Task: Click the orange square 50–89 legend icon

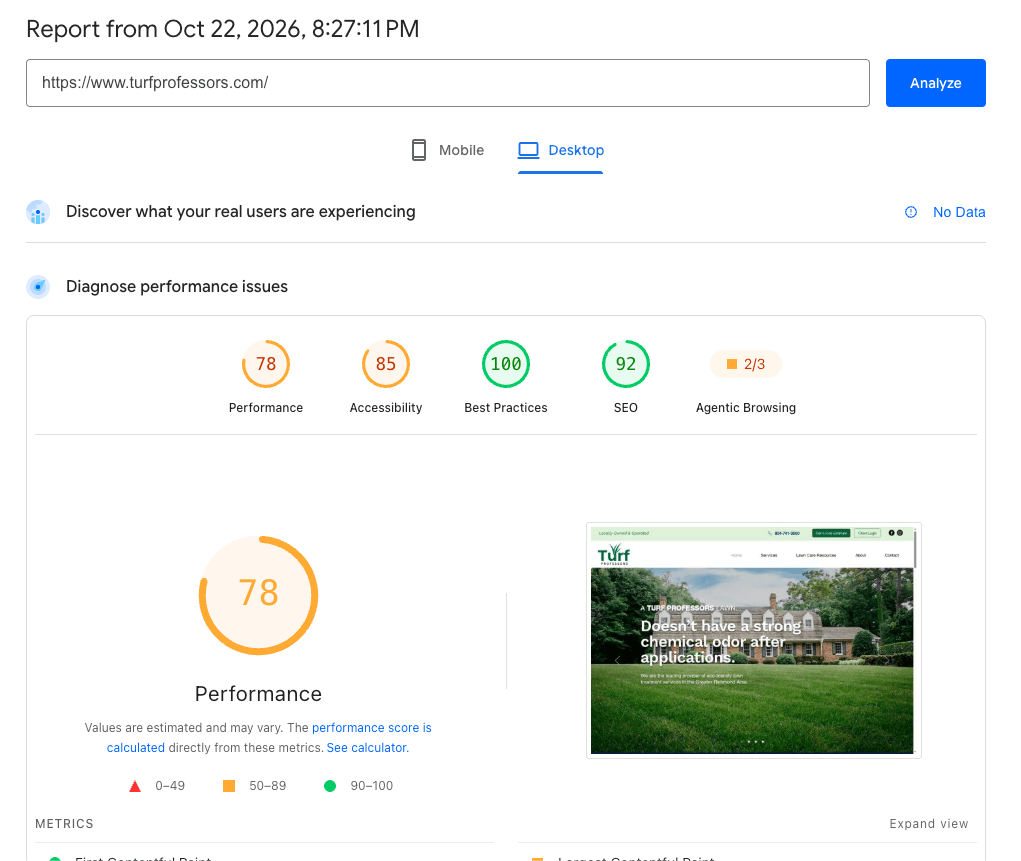Action: click(229, 786)
